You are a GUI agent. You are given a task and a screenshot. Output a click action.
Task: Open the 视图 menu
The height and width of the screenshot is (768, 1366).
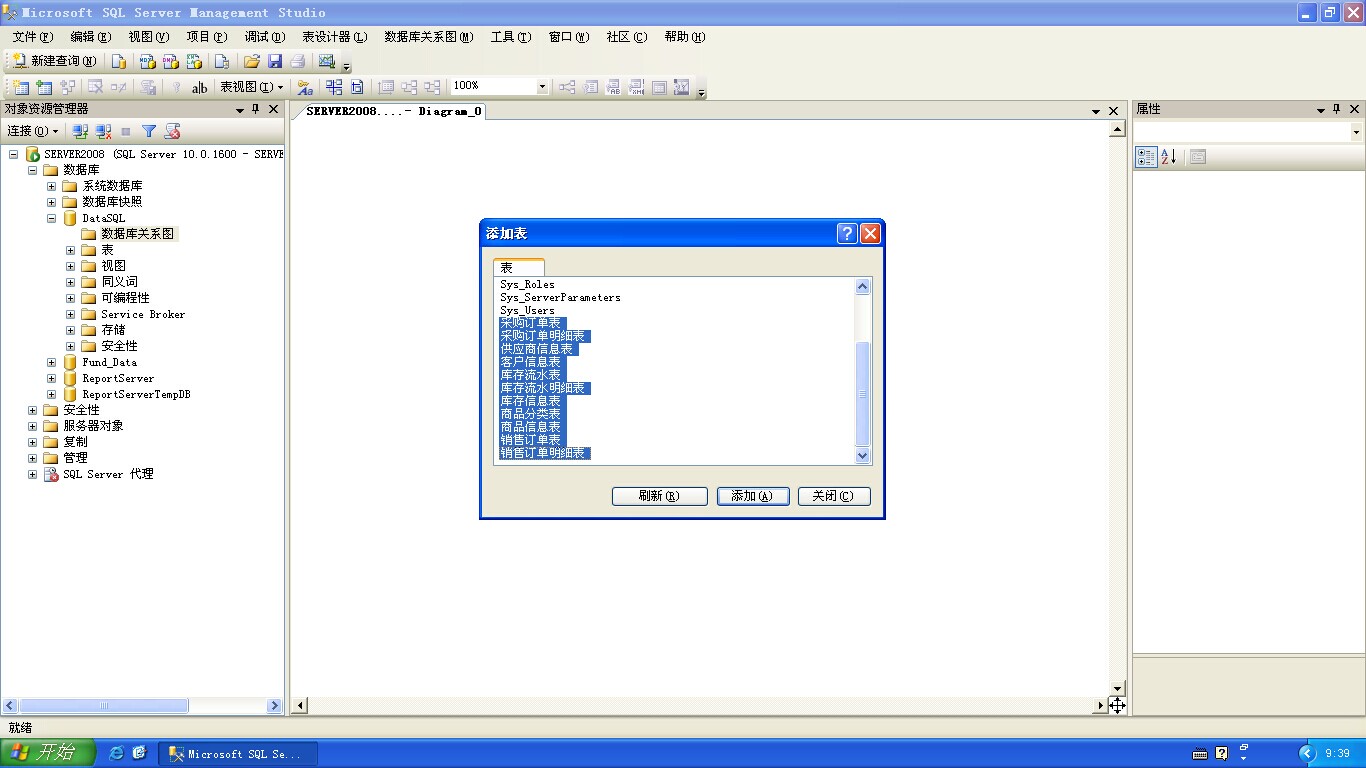pos(148,37)
